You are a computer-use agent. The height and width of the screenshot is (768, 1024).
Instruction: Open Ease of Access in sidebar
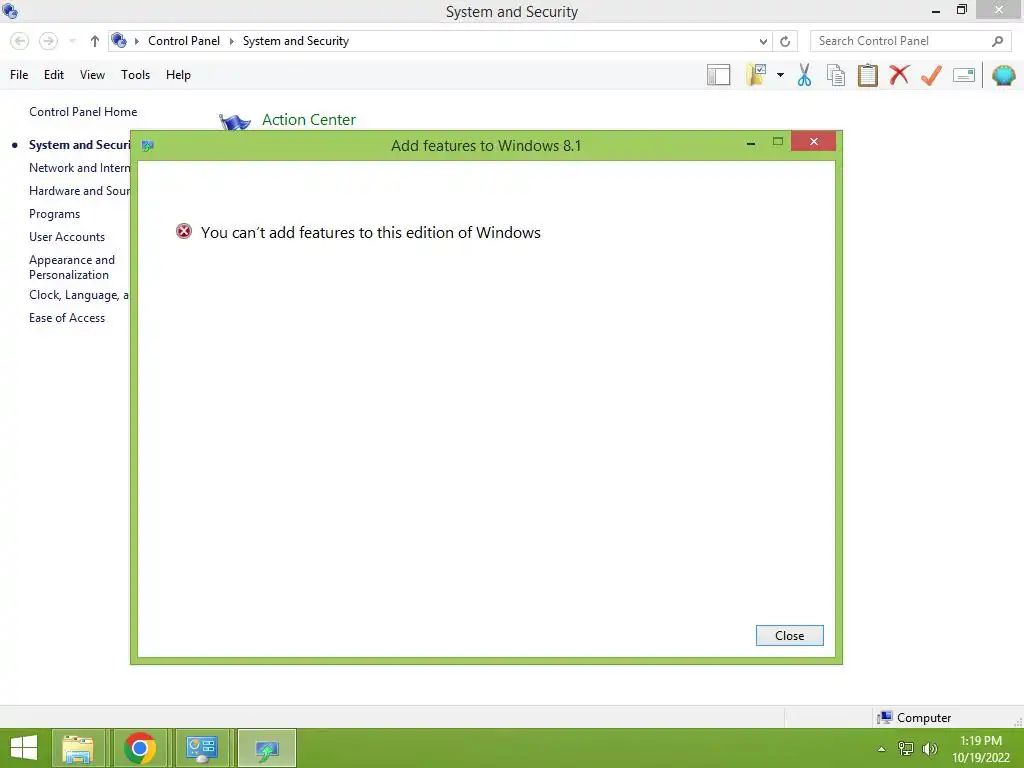coord(67,318)
